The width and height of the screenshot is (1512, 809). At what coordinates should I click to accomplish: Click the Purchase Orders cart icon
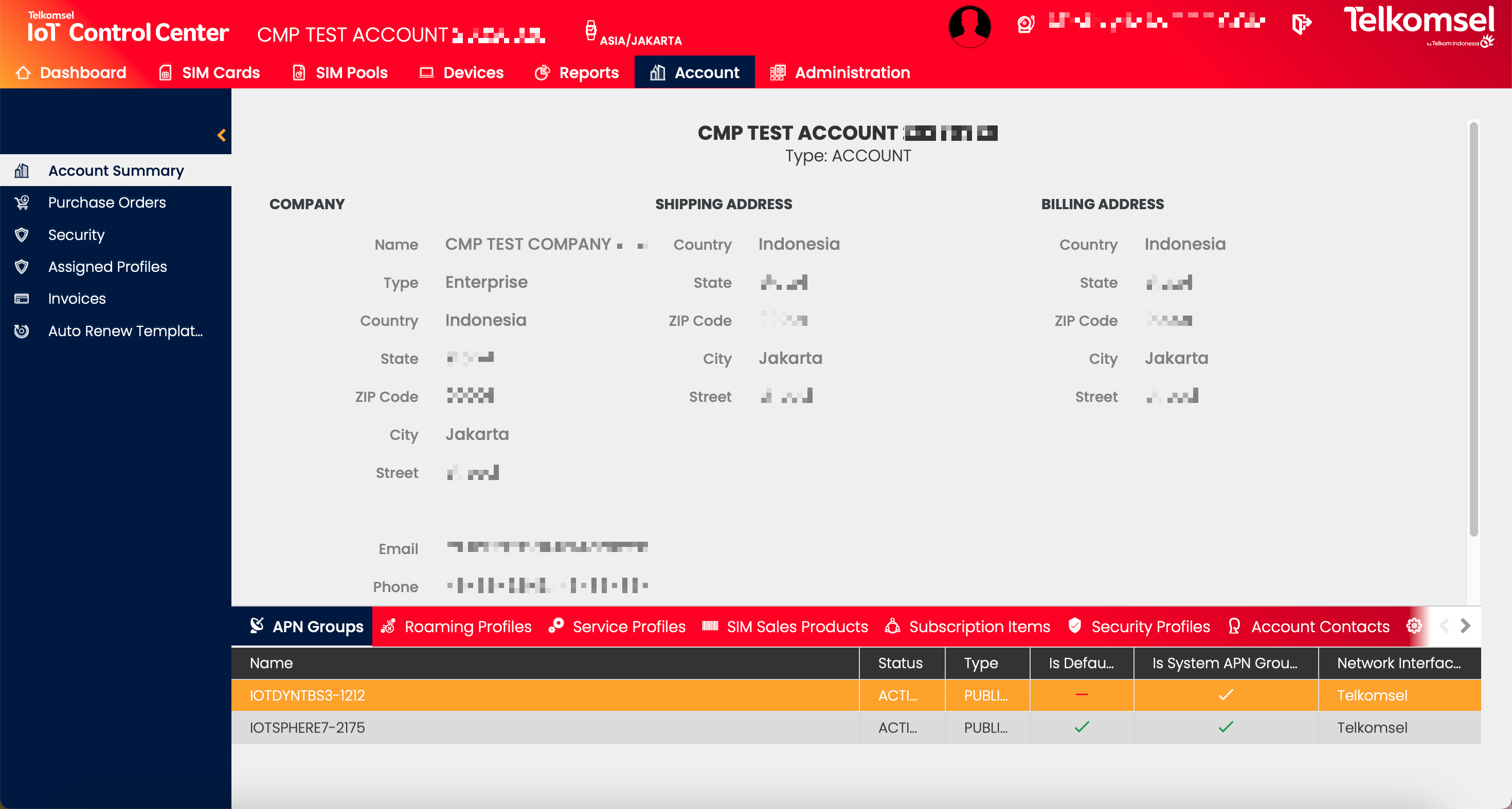pyautogui.click(x=22, y=203)
